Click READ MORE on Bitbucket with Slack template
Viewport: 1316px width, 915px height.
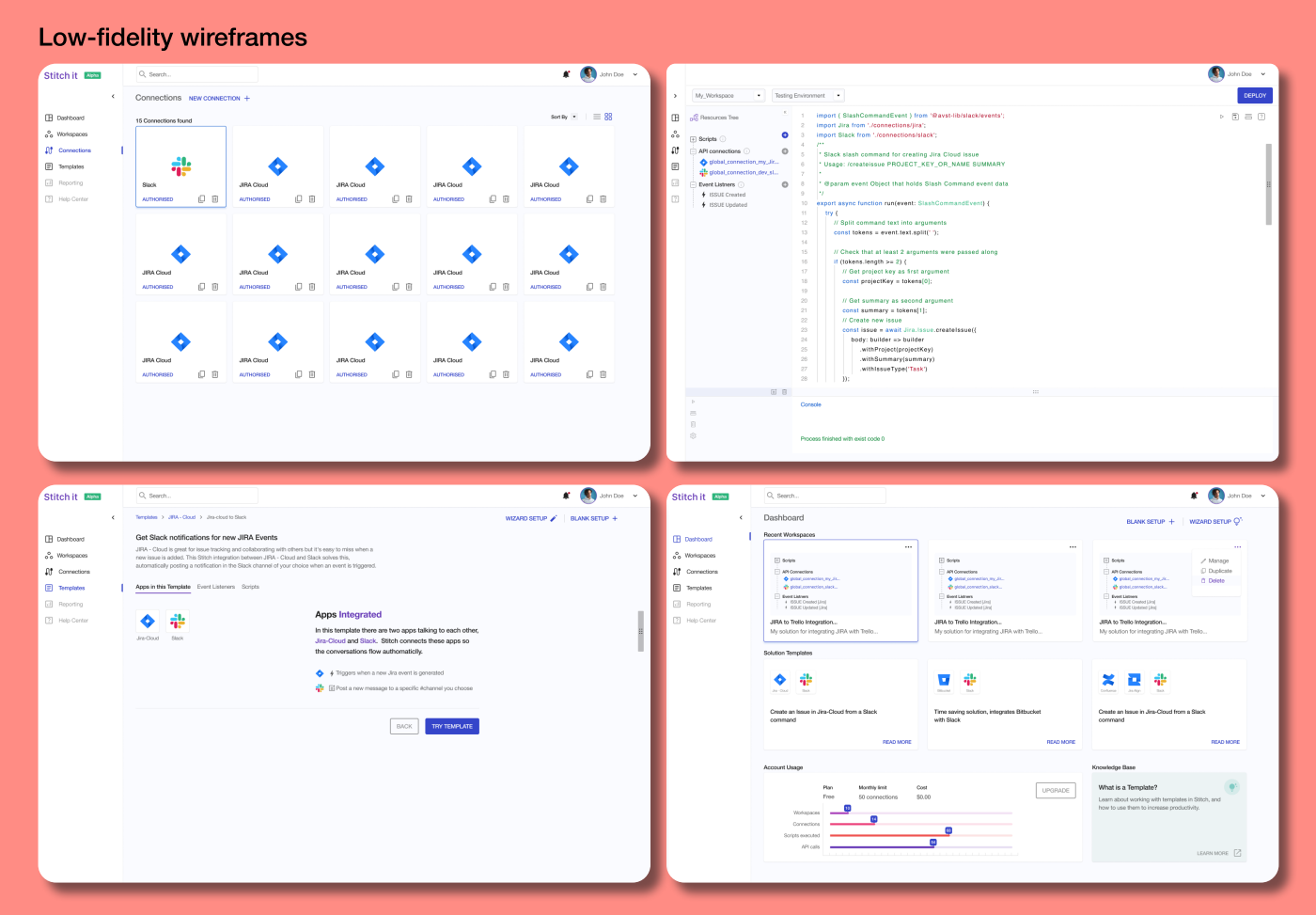pos(1061,742)
